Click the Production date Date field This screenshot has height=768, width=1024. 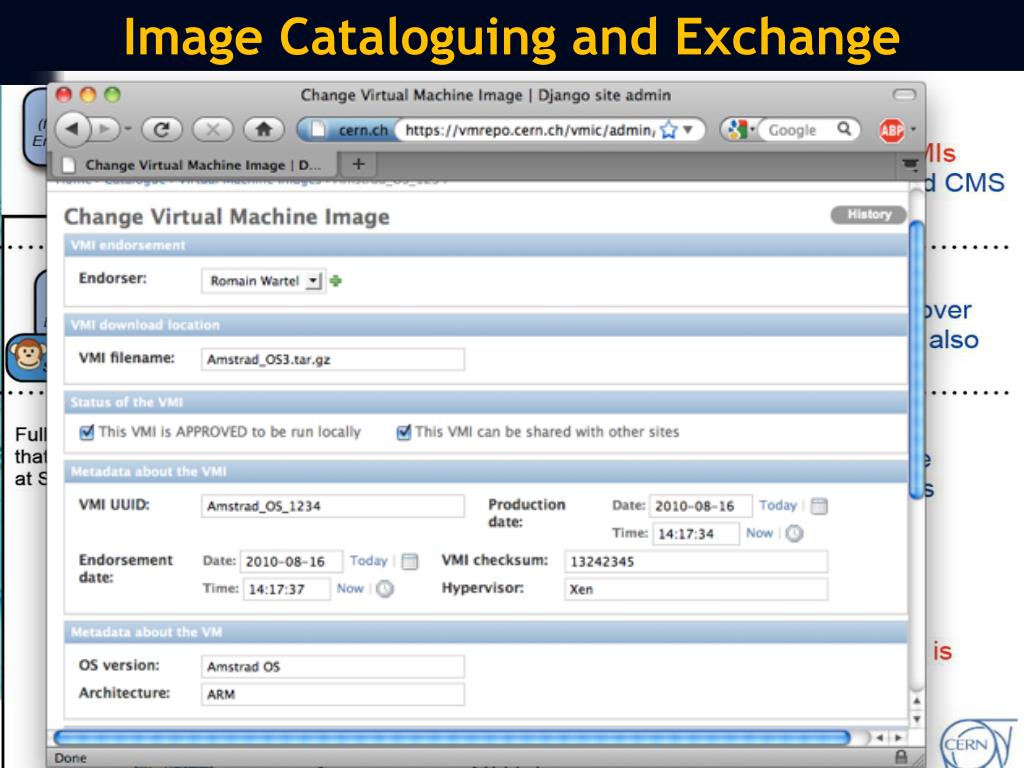[701, 506]
